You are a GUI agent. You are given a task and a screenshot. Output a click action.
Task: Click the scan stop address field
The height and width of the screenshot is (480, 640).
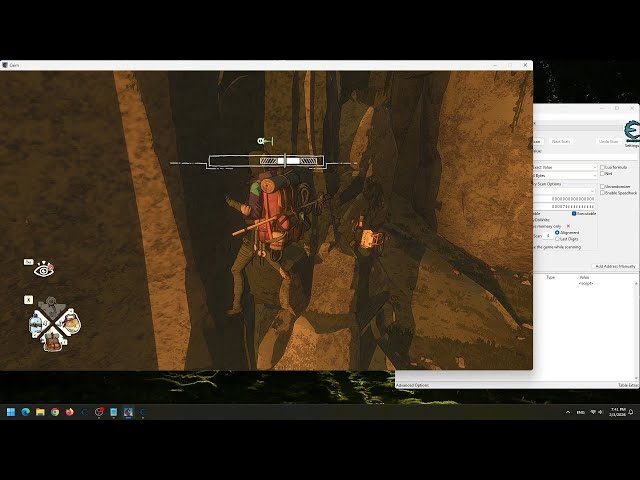click(x=564, y=207)
